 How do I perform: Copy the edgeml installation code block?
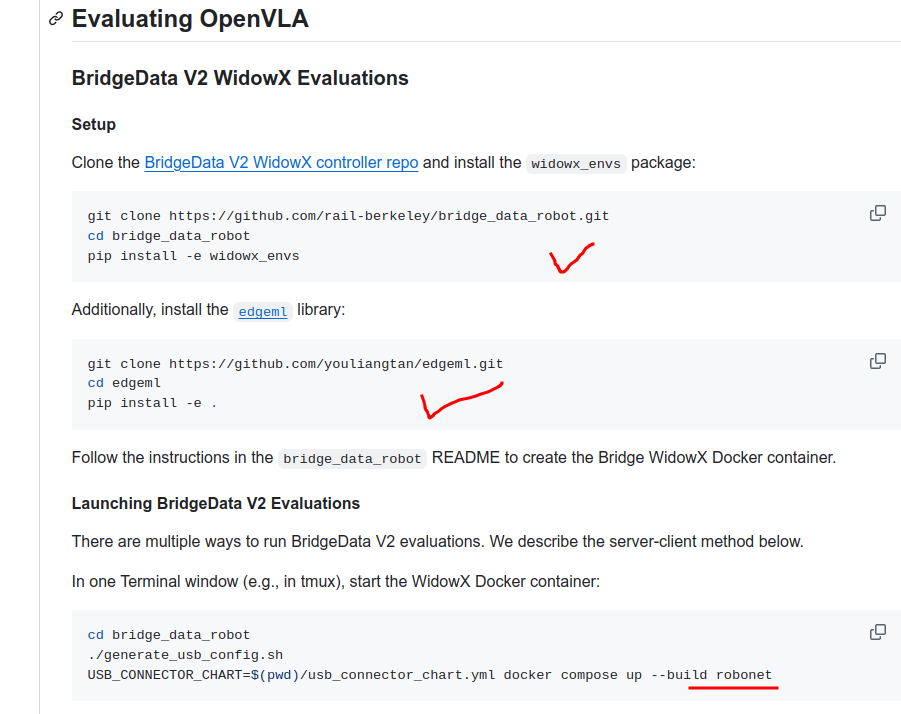[877, 360]
